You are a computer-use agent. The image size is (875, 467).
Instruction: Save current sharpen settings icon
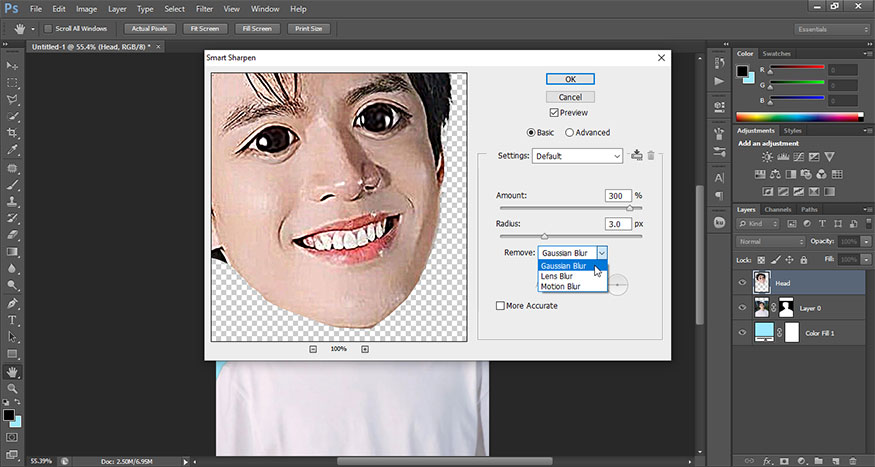[x=636, y=155]
